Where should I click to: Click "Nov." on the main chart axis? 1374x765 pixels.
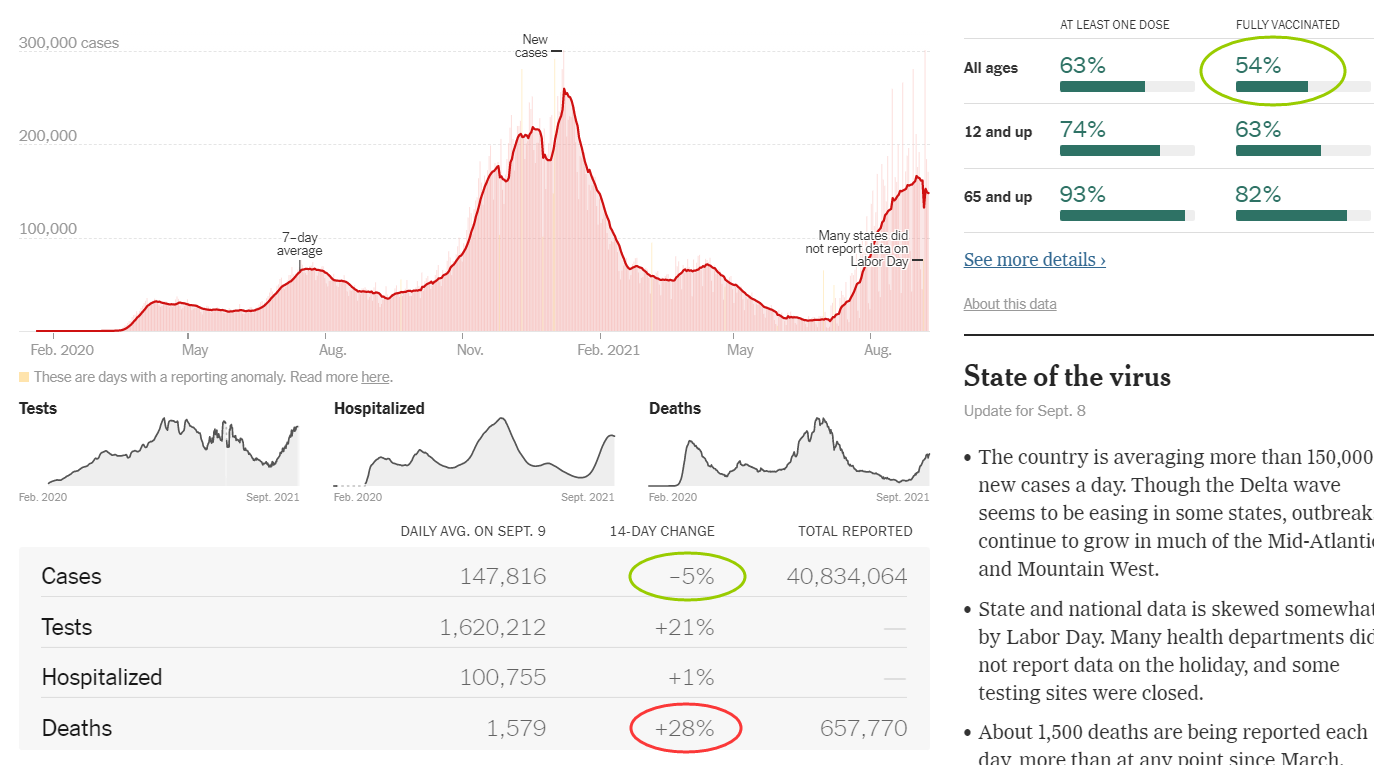pyautogui.click(x=470, y=350)
